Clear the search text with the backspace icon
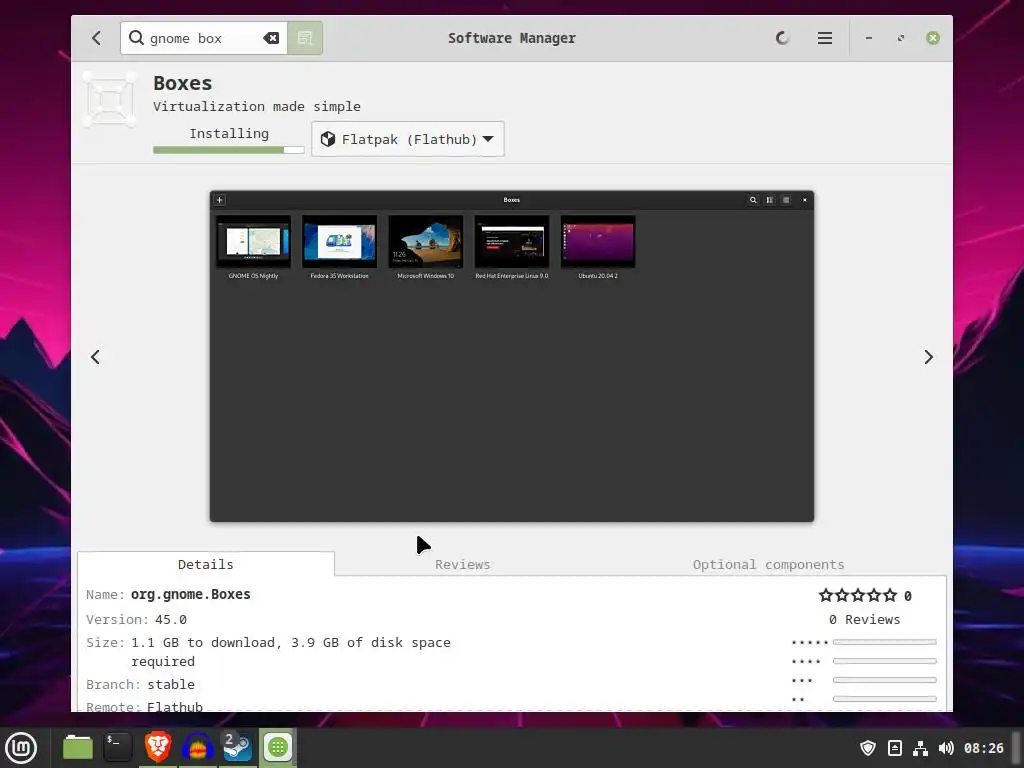 click(271, 39)
